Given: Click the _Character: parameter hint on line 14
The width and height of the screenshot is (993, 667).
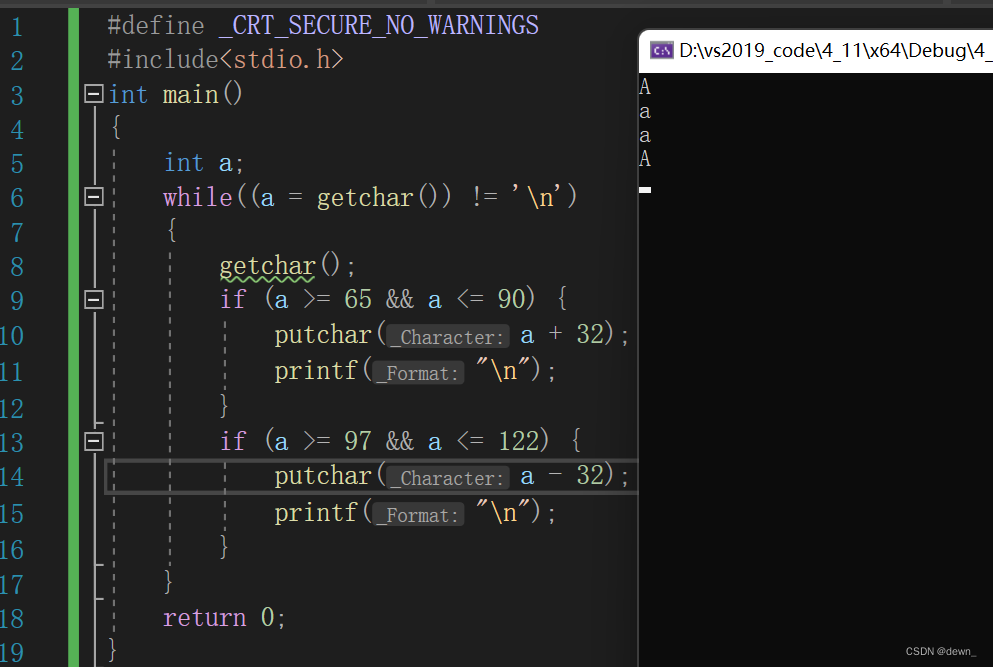Looking at the screenshot, I should point(446,478).
